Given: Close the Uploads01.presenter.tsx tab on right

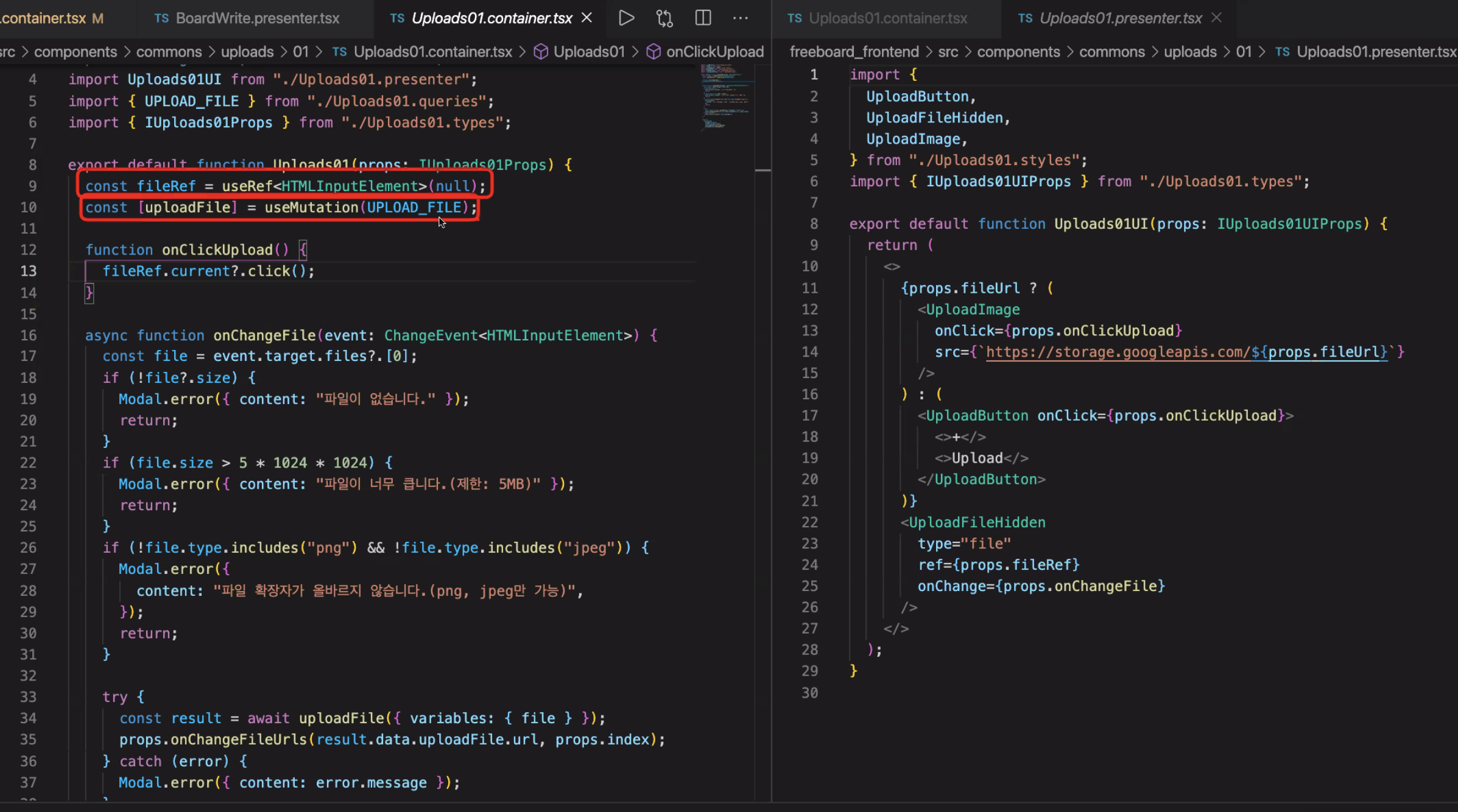Looking at the screenshot, I should point(1216,18).
